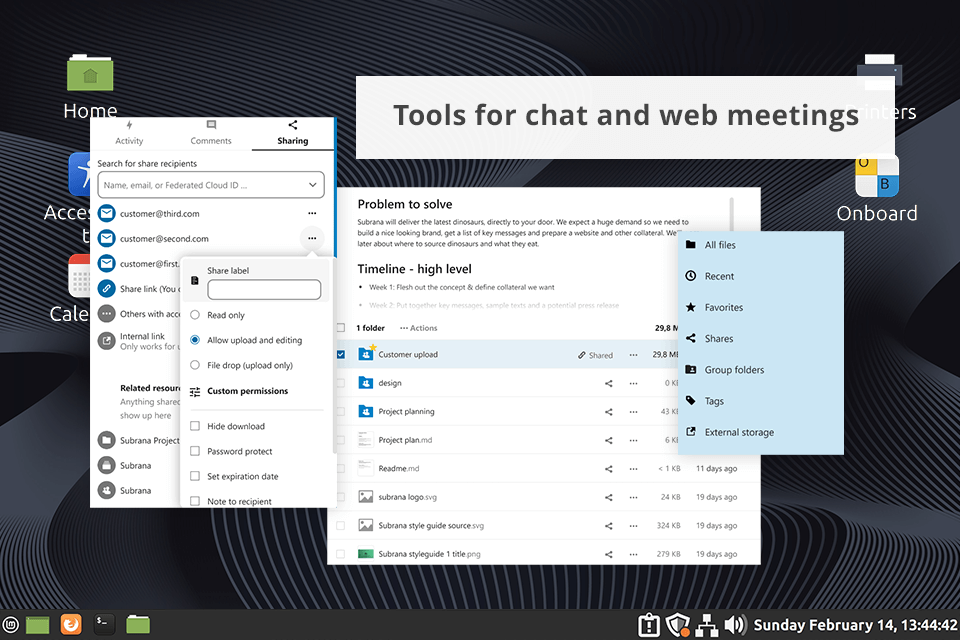Click the Share link icon
This screenshot has width=960, height=640.
[x=107, y=288]
